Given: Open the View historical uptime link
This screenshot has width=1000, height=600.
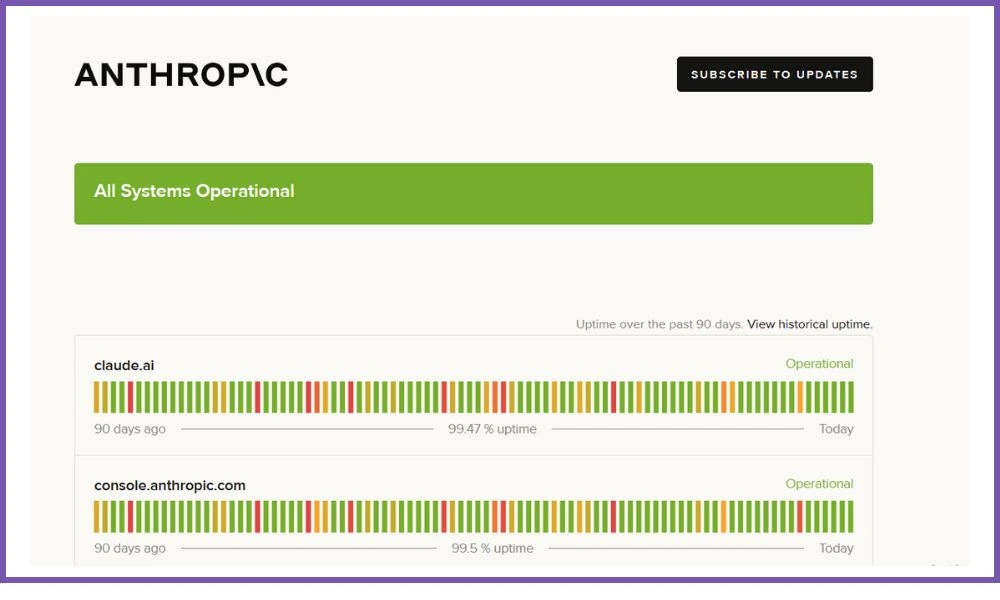Looking at the screenshot, I should click(x=809, y=324).
